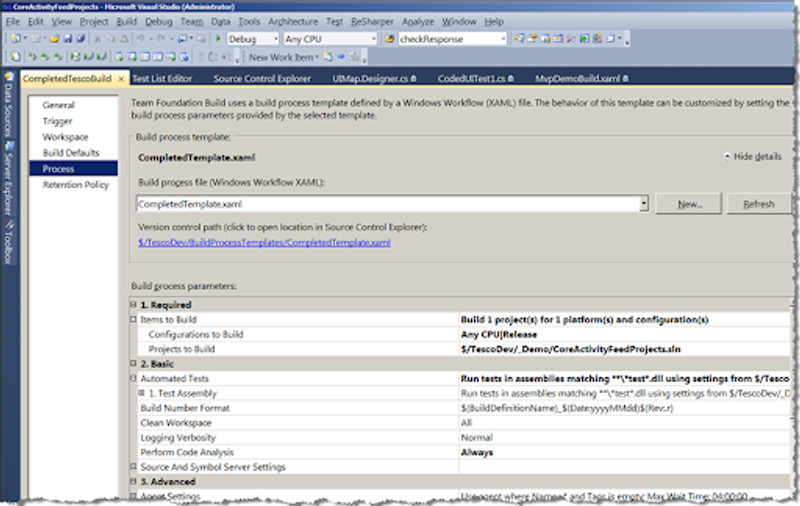Collapse the 2. Basic section

pyautogui.click(x=134, y=363)
